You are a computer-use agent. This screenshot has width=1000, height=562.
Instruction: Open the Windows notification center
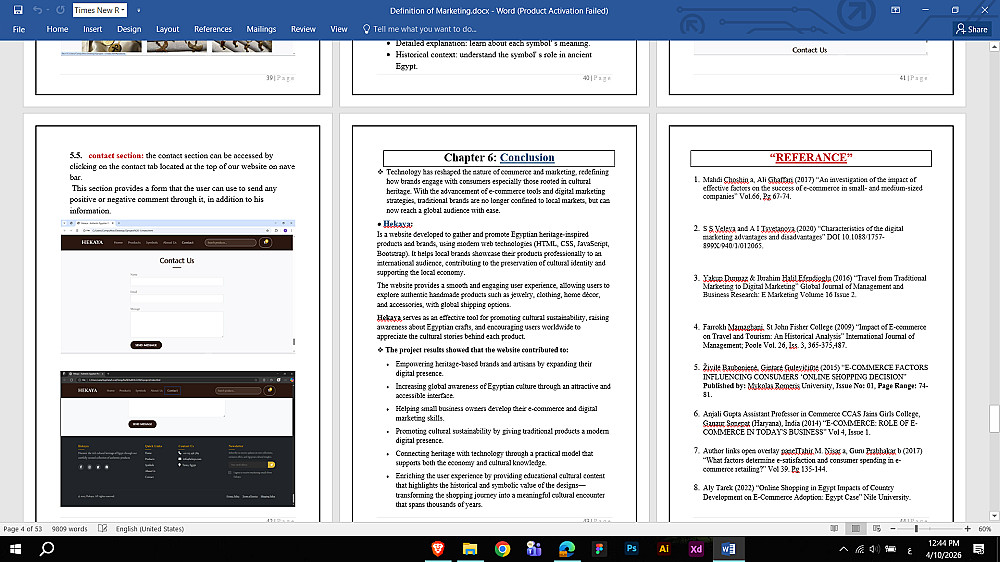[979, 549]
